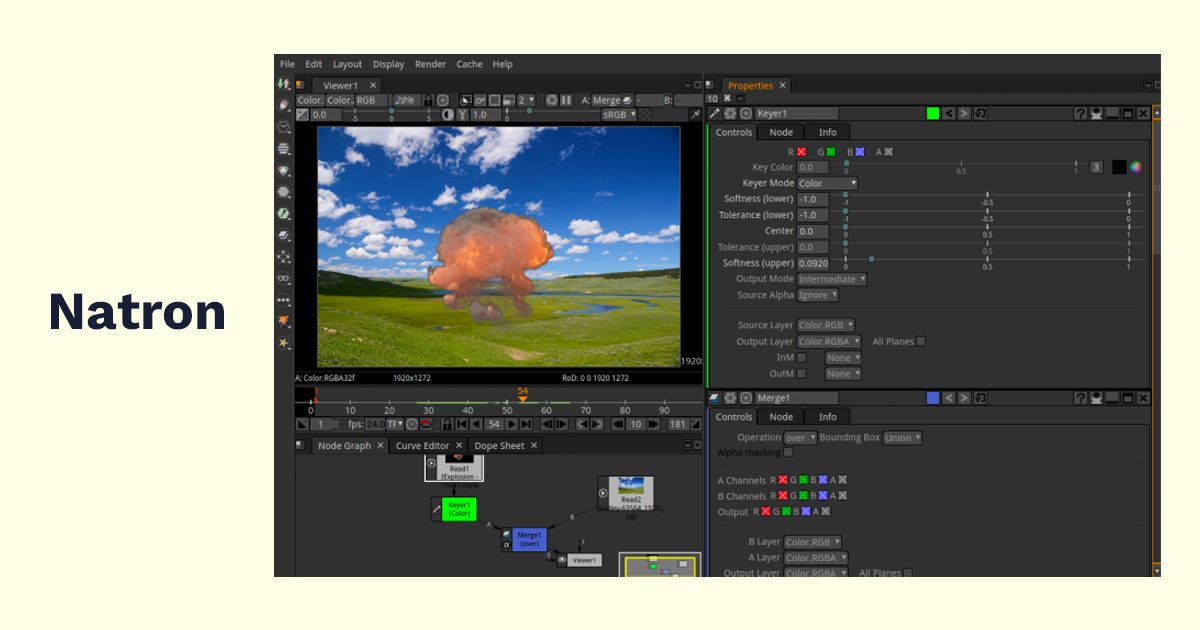Open Keyer1 help question-mark icon

click(x=1081, y=113)
